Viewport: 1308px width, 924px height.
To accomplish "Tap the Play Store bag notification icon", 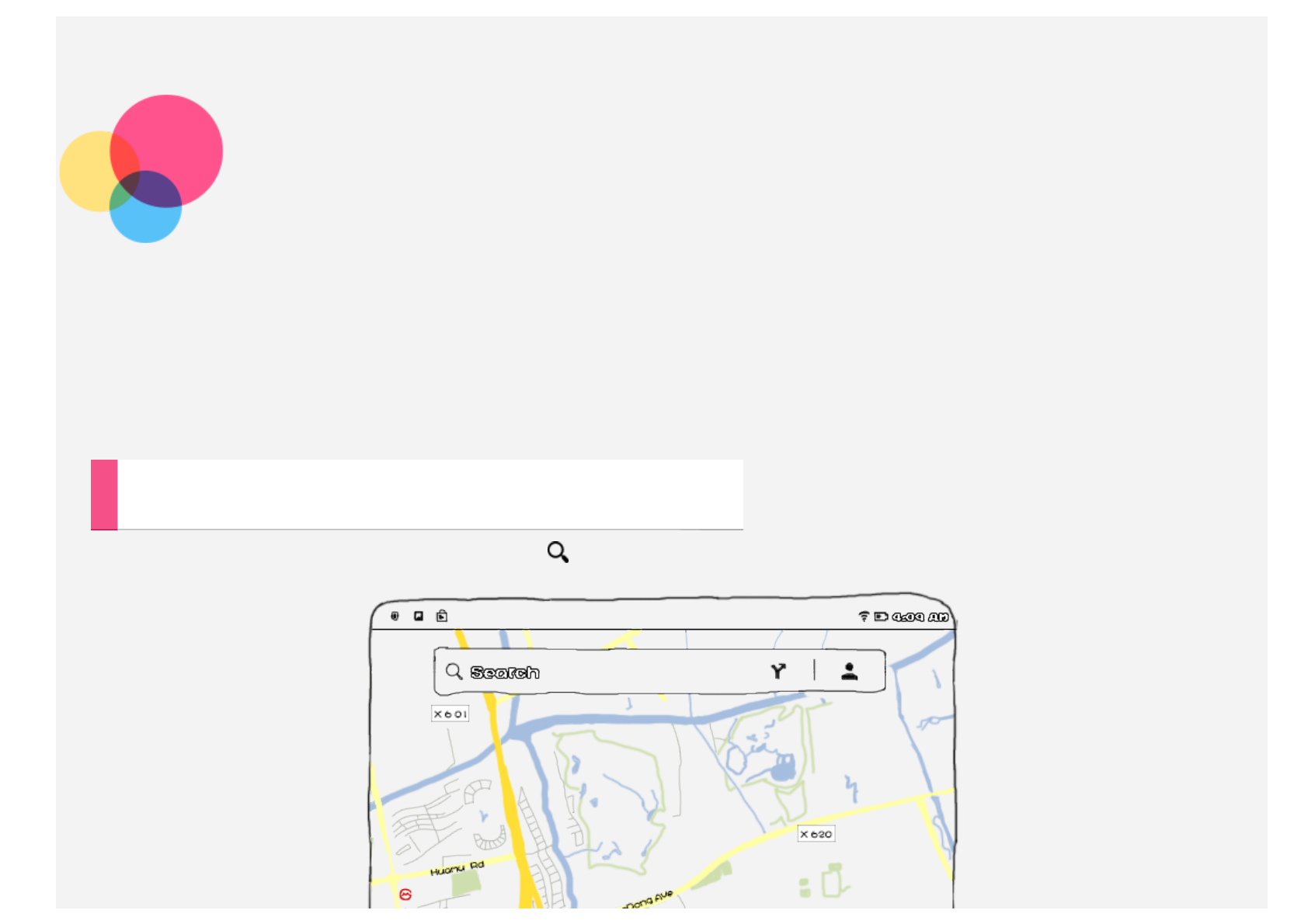I will click(x=441, y=616).
